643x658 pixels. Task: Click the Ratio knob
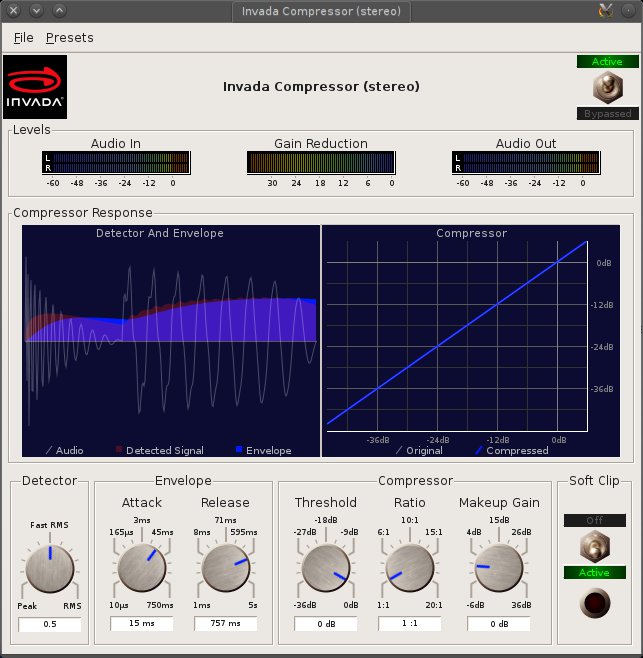(x=409, y=568)
